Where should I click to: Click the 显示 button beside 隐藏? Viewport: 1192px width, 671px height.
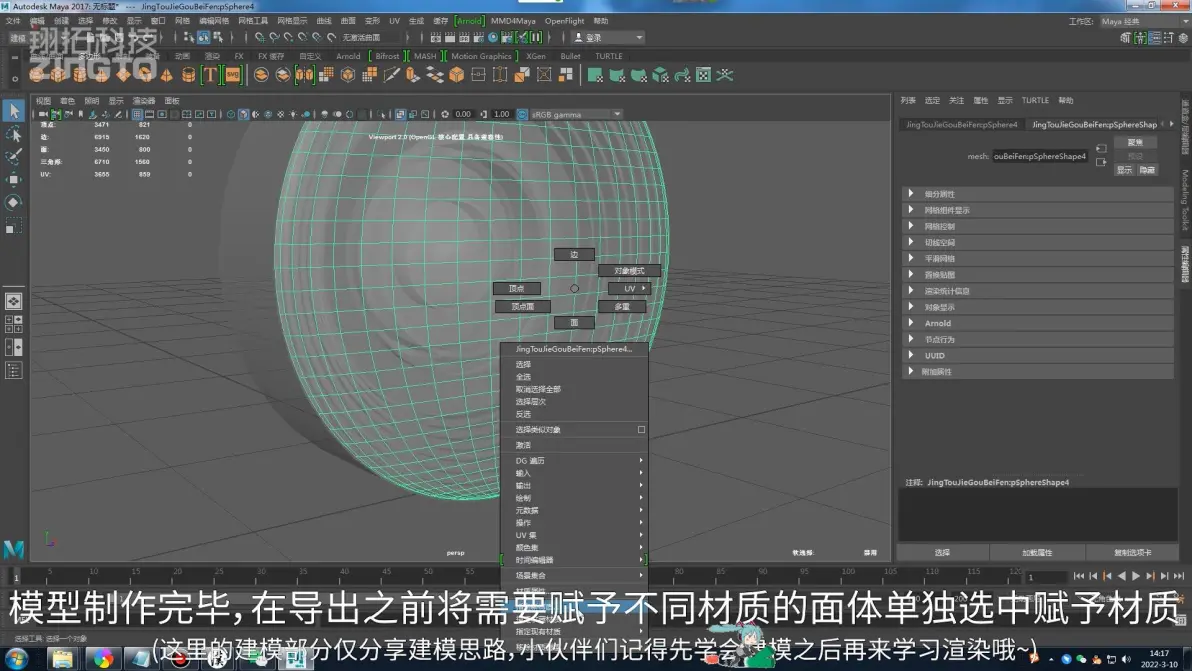[1124, 169]
